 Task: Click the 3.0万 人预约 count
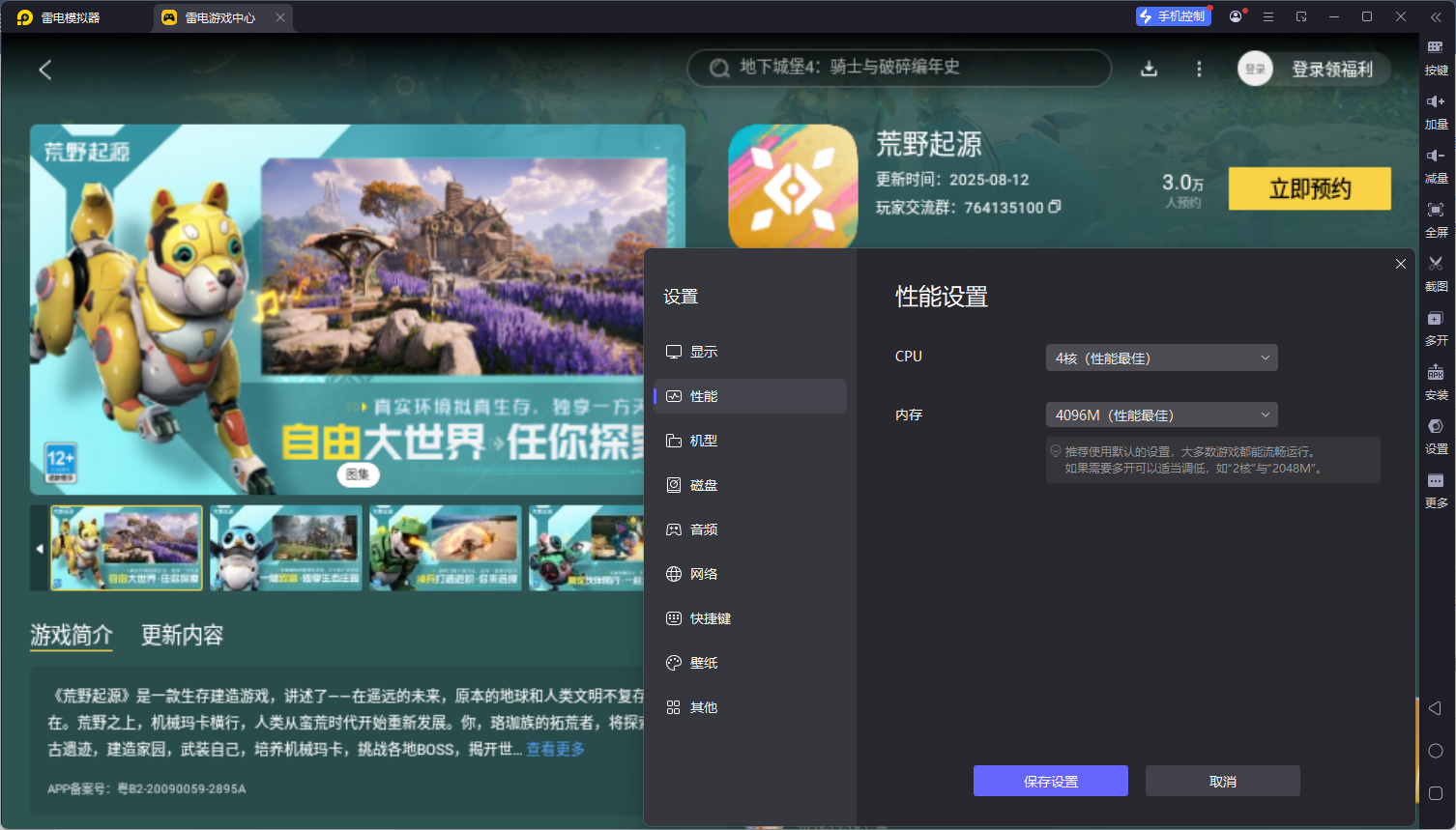[x=1183, y=189]
